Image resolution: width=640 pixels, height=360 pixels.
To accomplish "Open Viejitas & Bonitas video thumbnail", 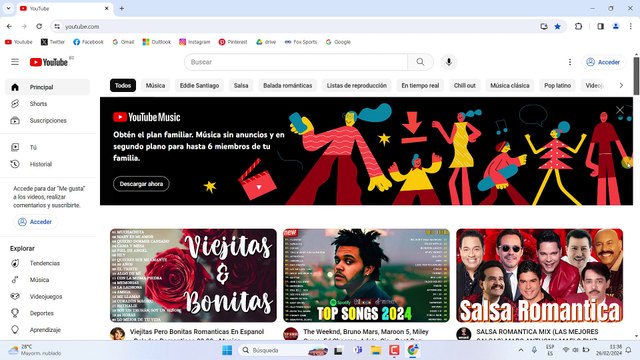I will pos(193,276).
